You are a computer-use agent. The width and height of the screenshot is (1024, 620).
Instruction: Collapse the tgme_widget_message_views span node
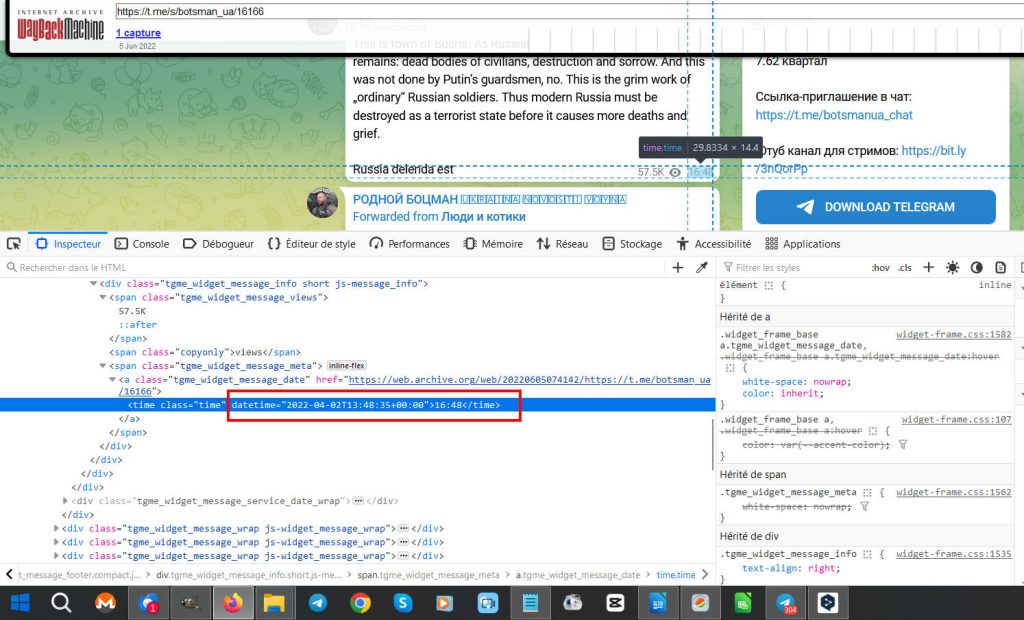pyautogui.click(x=103, y=297)
